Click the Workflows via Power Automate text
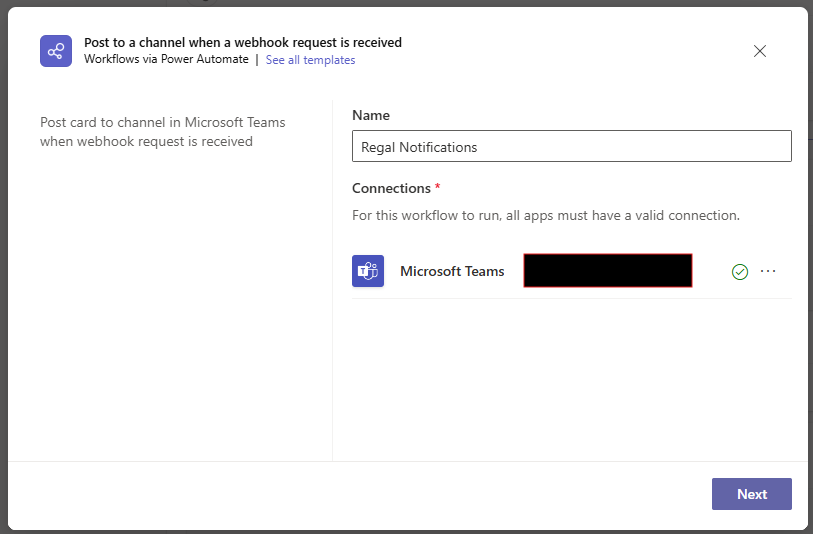813x534 pixels. coord(166,59)
